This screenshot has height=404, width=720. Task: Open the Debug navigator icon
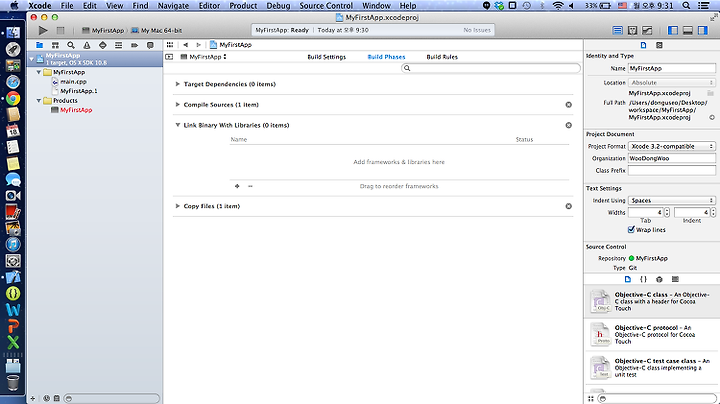pyautogui.click(x=118, y=45)
